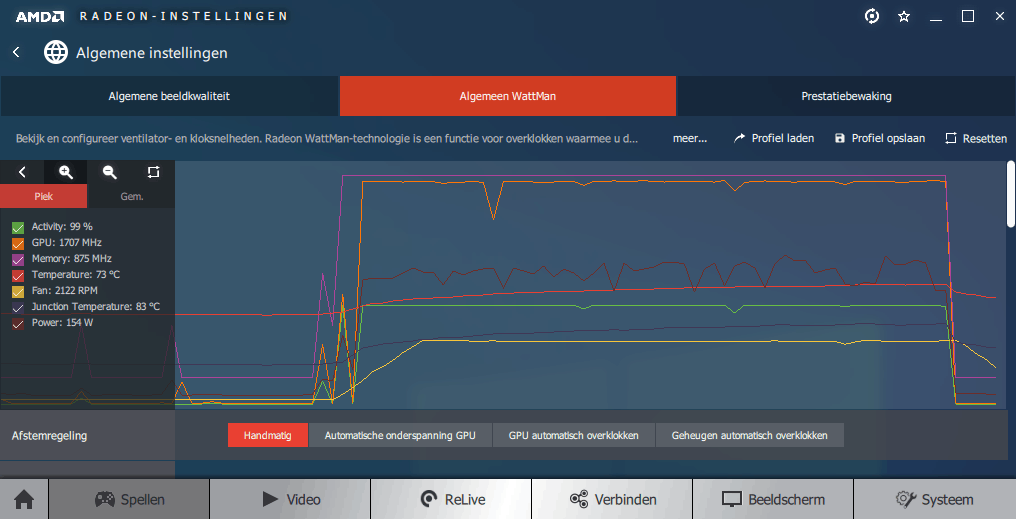
Task: Switch graph to Gem. average mode
Action: pos(132,196)
